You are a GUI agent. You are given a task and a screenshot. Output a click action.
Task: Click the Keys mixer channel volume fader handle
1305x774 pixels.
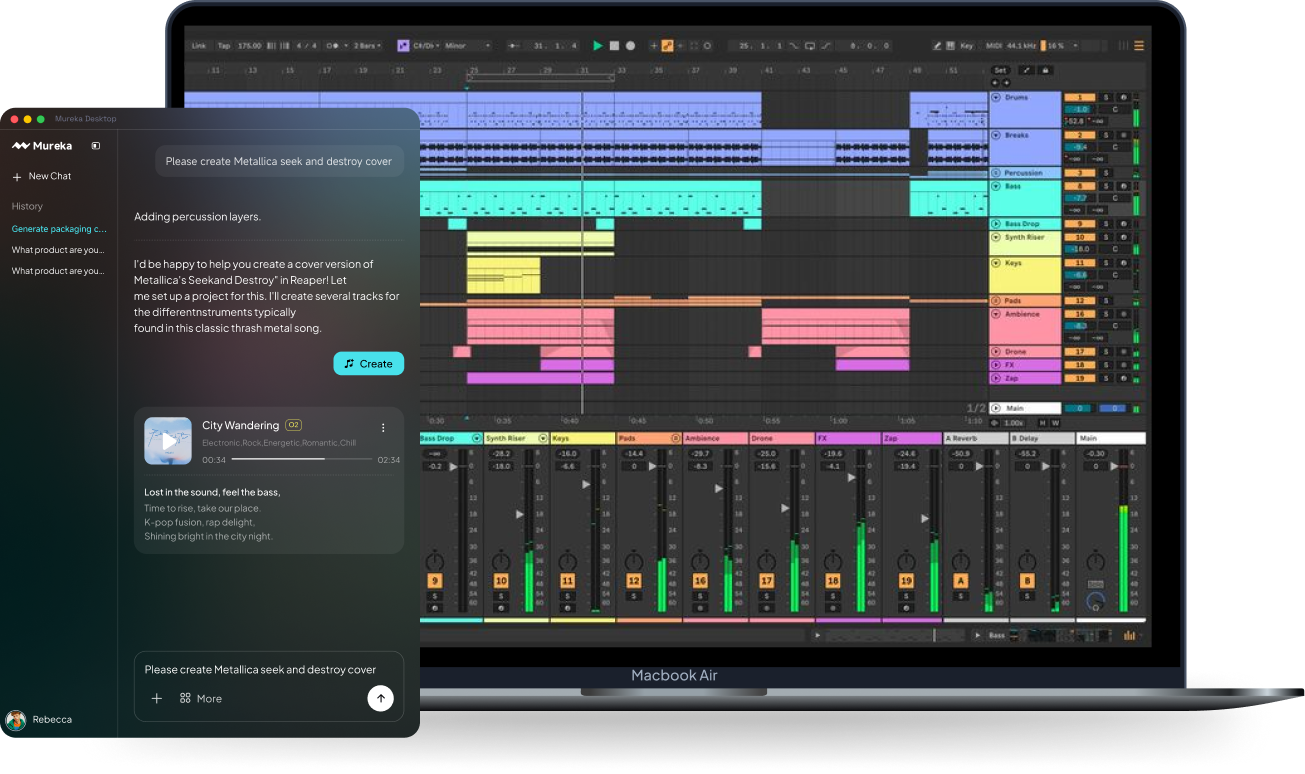click(586, 484)
